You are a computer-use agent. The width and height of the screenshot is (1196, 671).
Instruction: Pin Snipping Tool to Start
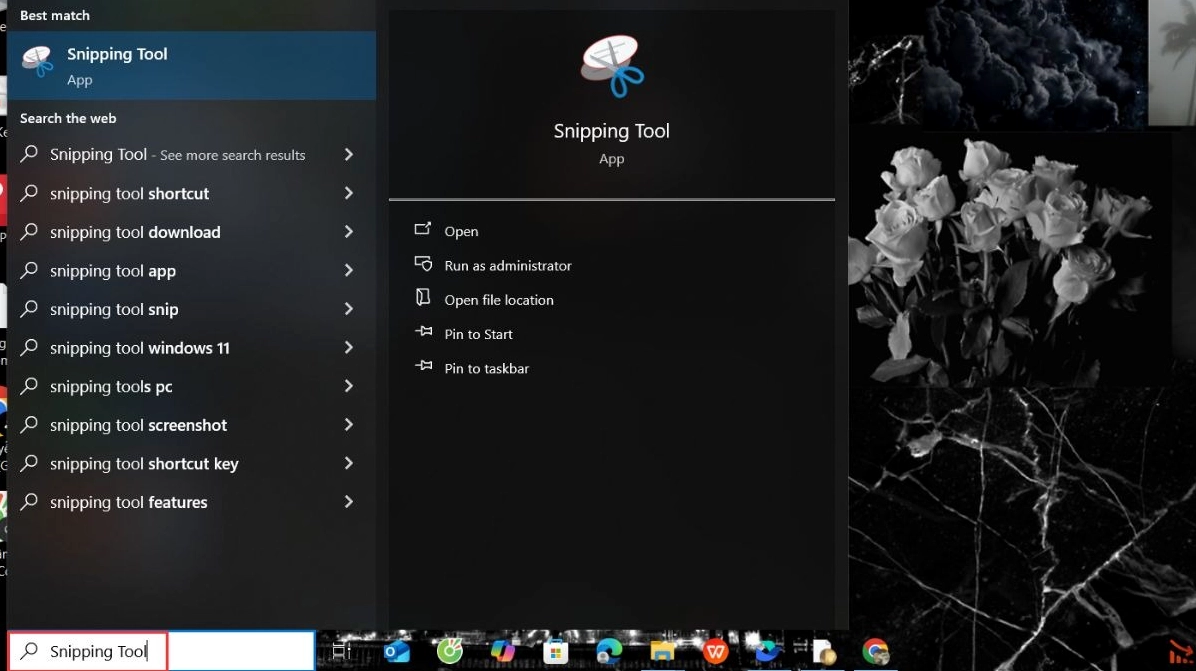478,334
